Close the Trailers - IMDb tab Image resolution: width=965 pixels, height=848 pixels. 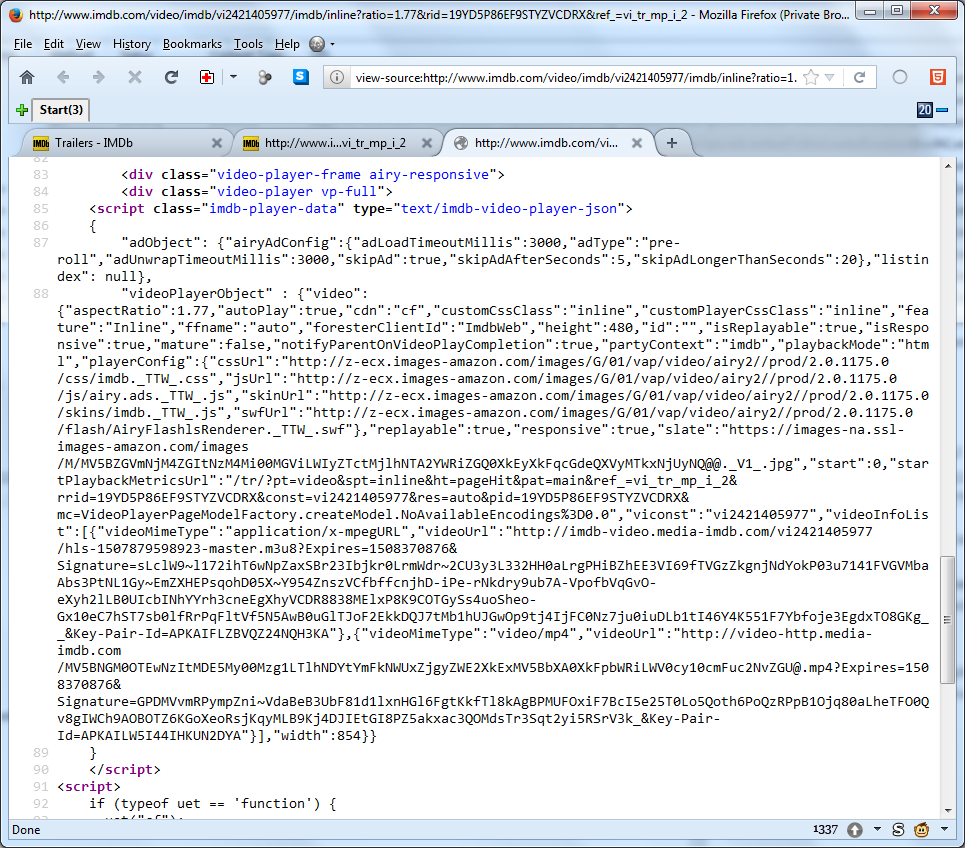click(217, 143)
